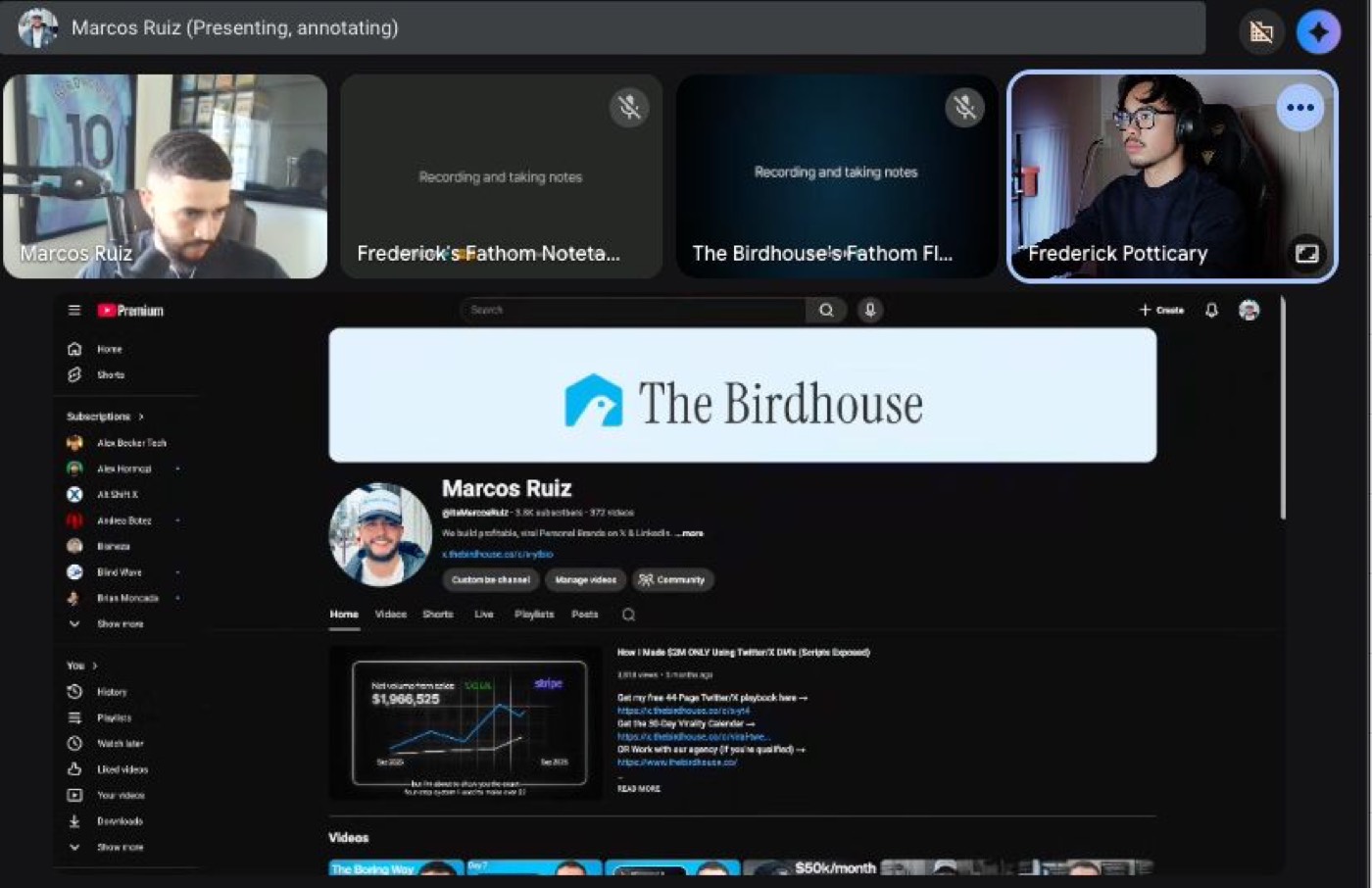Image resolution: width=1372 pixels, height=888 pixels.
Task: Toggle the picture-in-picture icon on Frederick Potticary tile
Action: pyautogui.click(x=1307, y=254)
